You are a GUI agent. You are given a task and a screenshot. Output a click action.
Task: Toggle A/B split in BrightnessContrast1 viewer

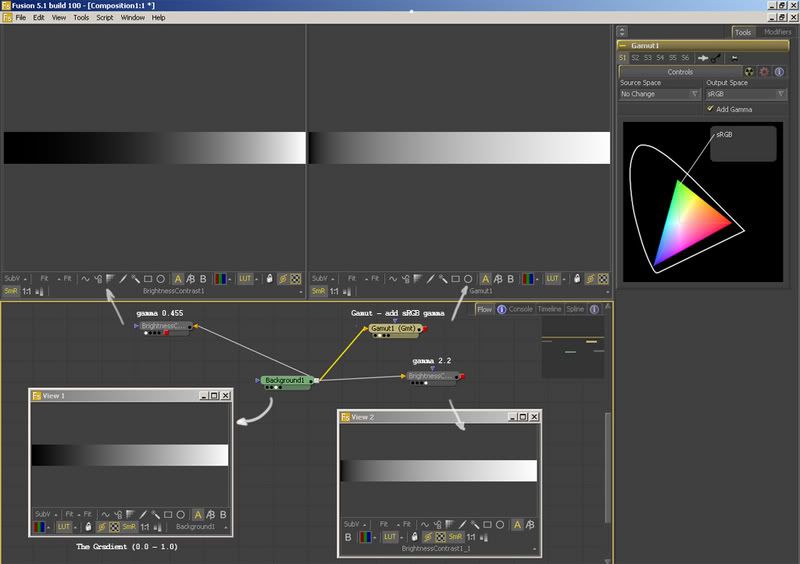pyautogui.click(x=190, y=279)
